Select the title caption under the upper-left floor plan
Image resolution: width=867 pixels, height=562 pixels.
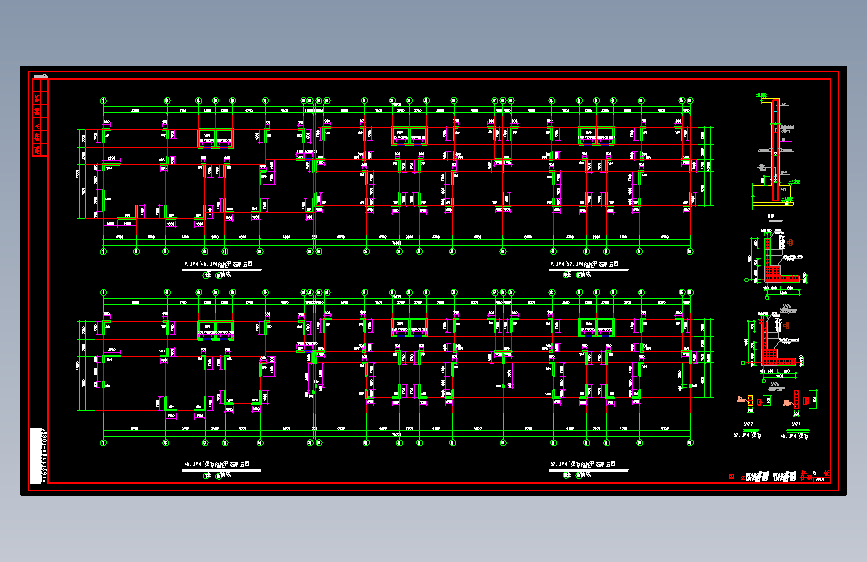[221, 268]
